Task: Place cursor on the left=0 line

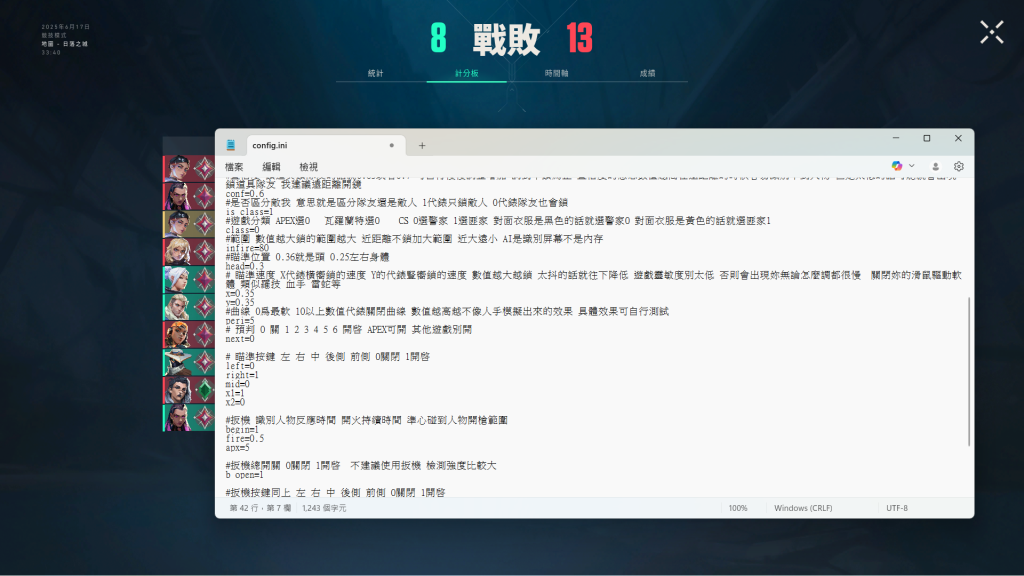Action: coord(240,366)
